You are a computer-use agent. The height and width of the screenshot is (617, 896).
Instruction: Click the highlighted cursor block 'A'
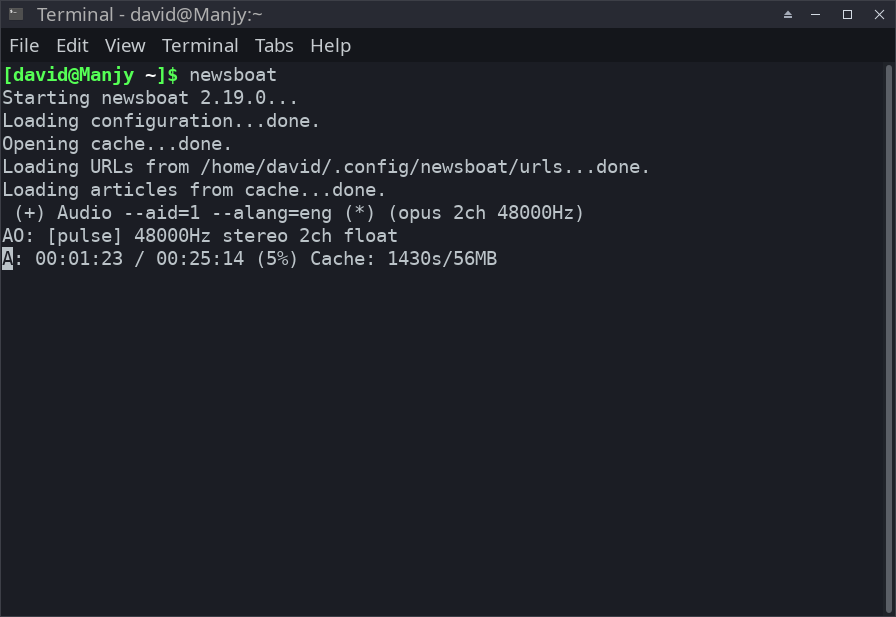(8, 259)
